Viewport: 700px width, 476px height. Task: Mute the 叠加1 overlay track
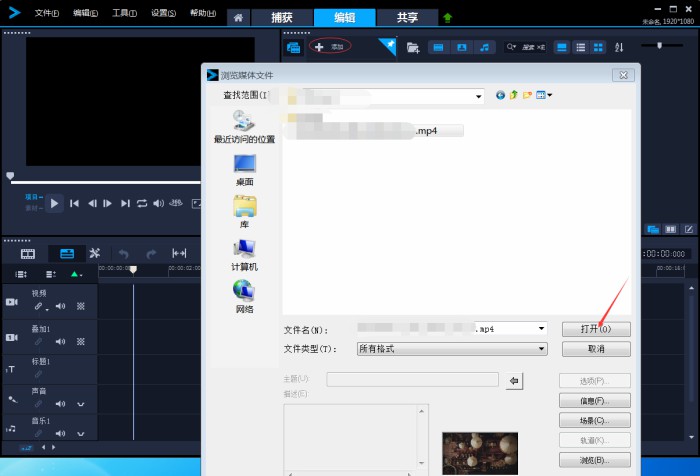(x=60, y=341)
